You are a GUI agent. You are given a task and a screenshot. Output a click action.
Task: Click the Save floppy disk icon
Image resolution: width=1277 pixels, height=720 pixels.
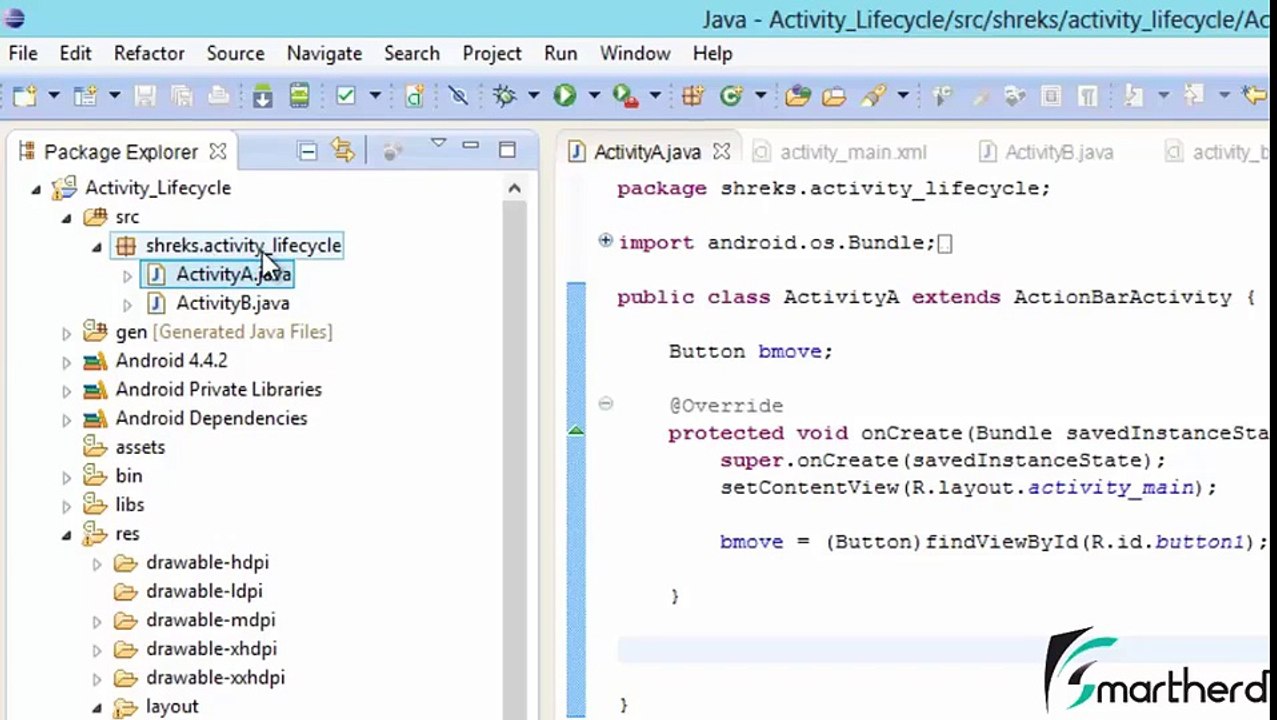[145, 96]
